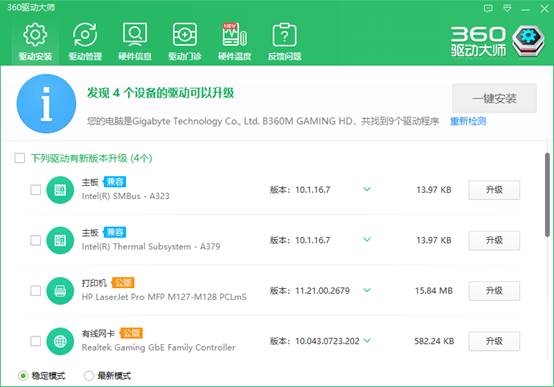Image resolution: width=554 pixels, height=387 pixels.
Task: Click the 重新检测 link
Action: [x=468, y=121]
